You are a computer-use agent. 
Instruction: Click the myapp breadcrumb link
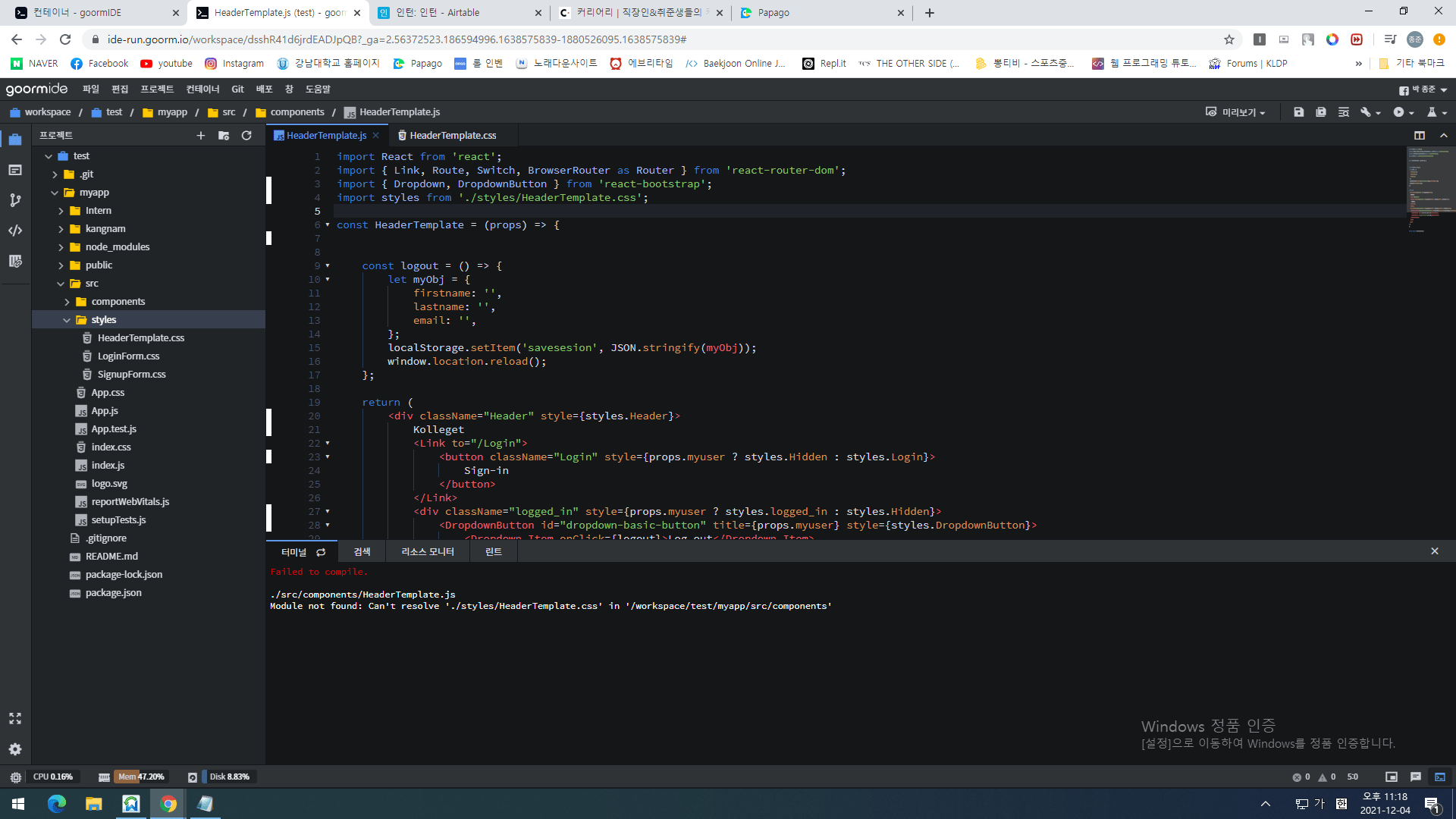coord(172,112)
